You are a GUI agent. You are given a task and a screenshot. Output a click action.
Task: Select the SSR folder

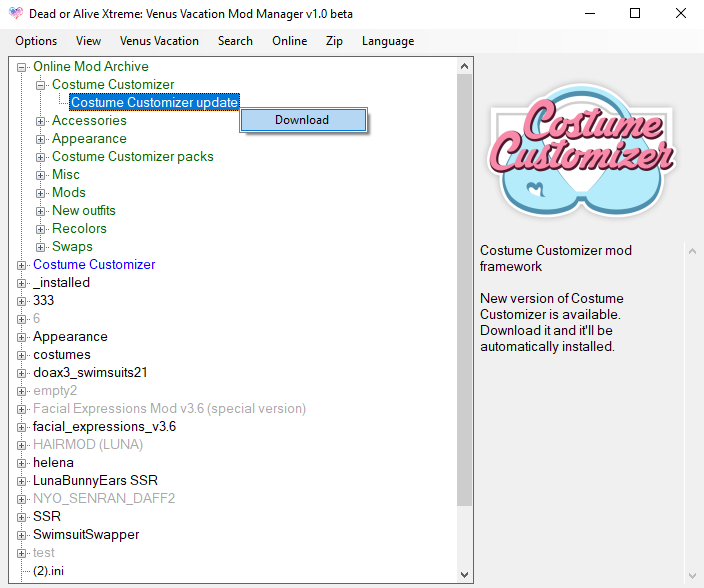[x=47, y=516]
